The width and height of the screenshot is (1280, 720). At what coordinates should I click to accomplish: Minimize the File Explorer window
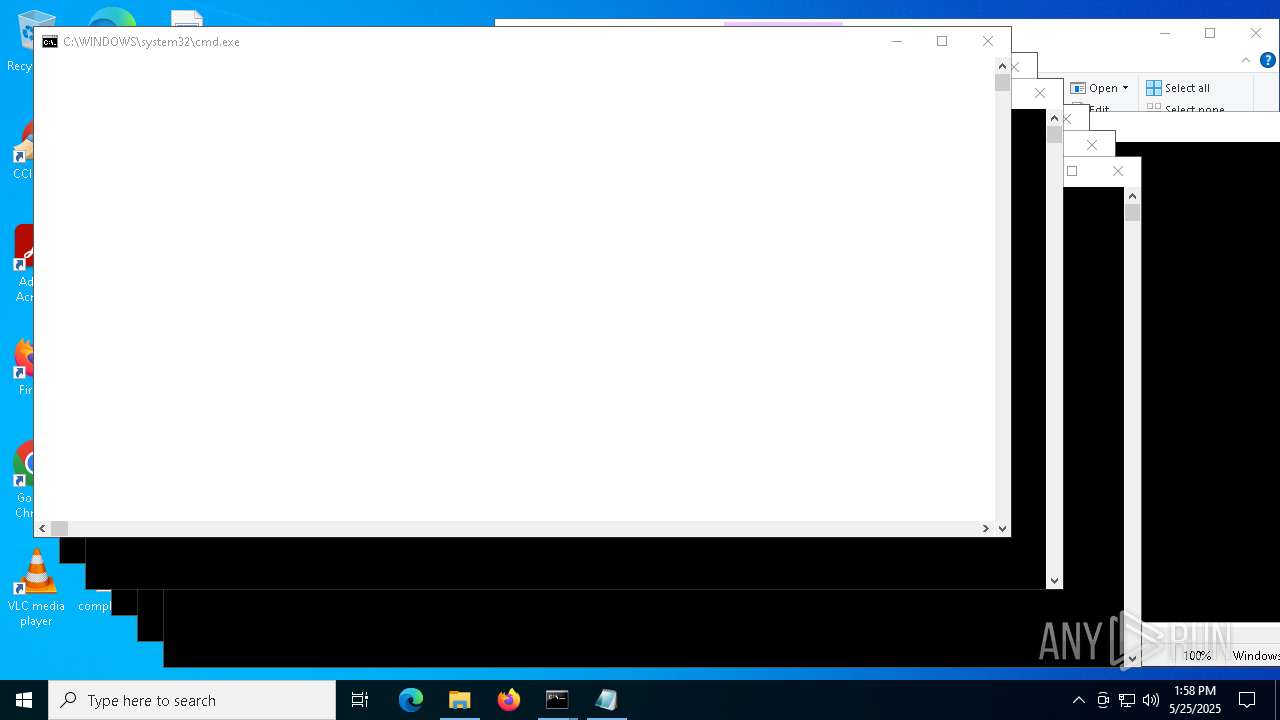click(x=1165, y=33)
